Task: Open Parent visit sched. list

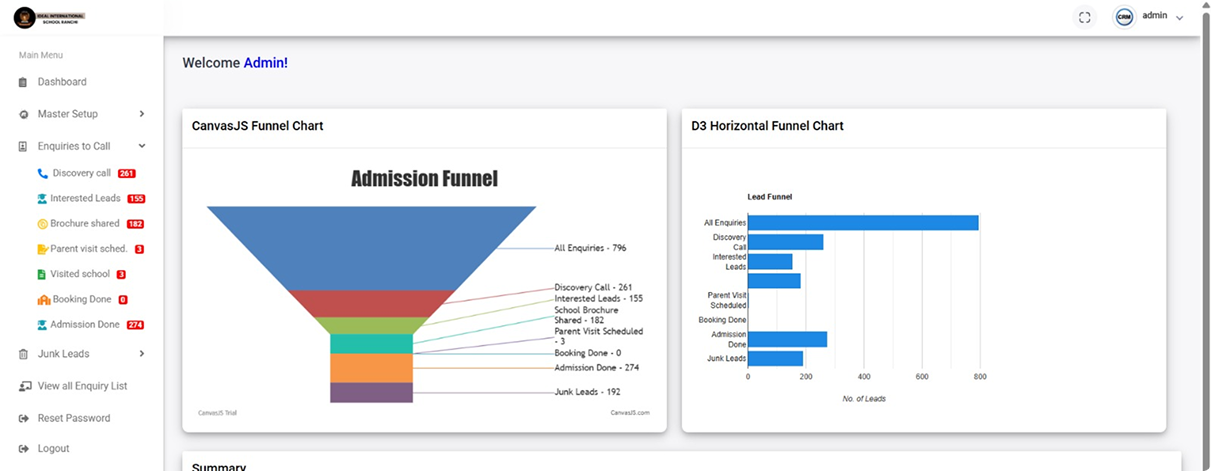Action: 88,249
